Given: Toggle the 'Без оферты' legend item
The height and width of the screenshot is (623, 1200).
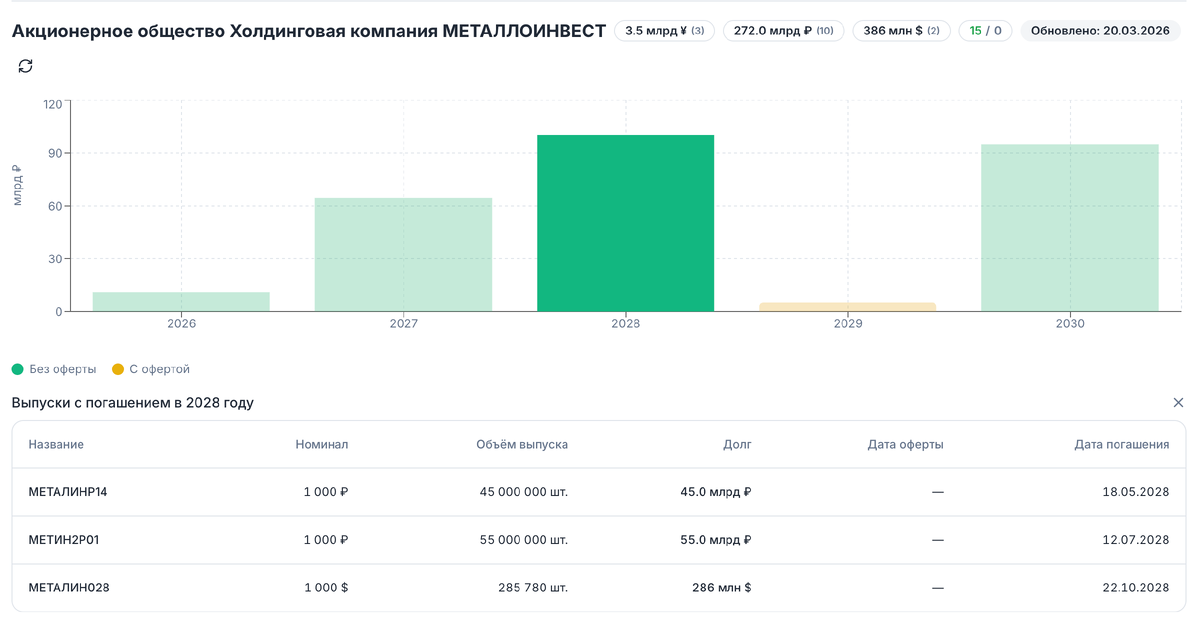Looking at the screenshot, I should (54, 369).
